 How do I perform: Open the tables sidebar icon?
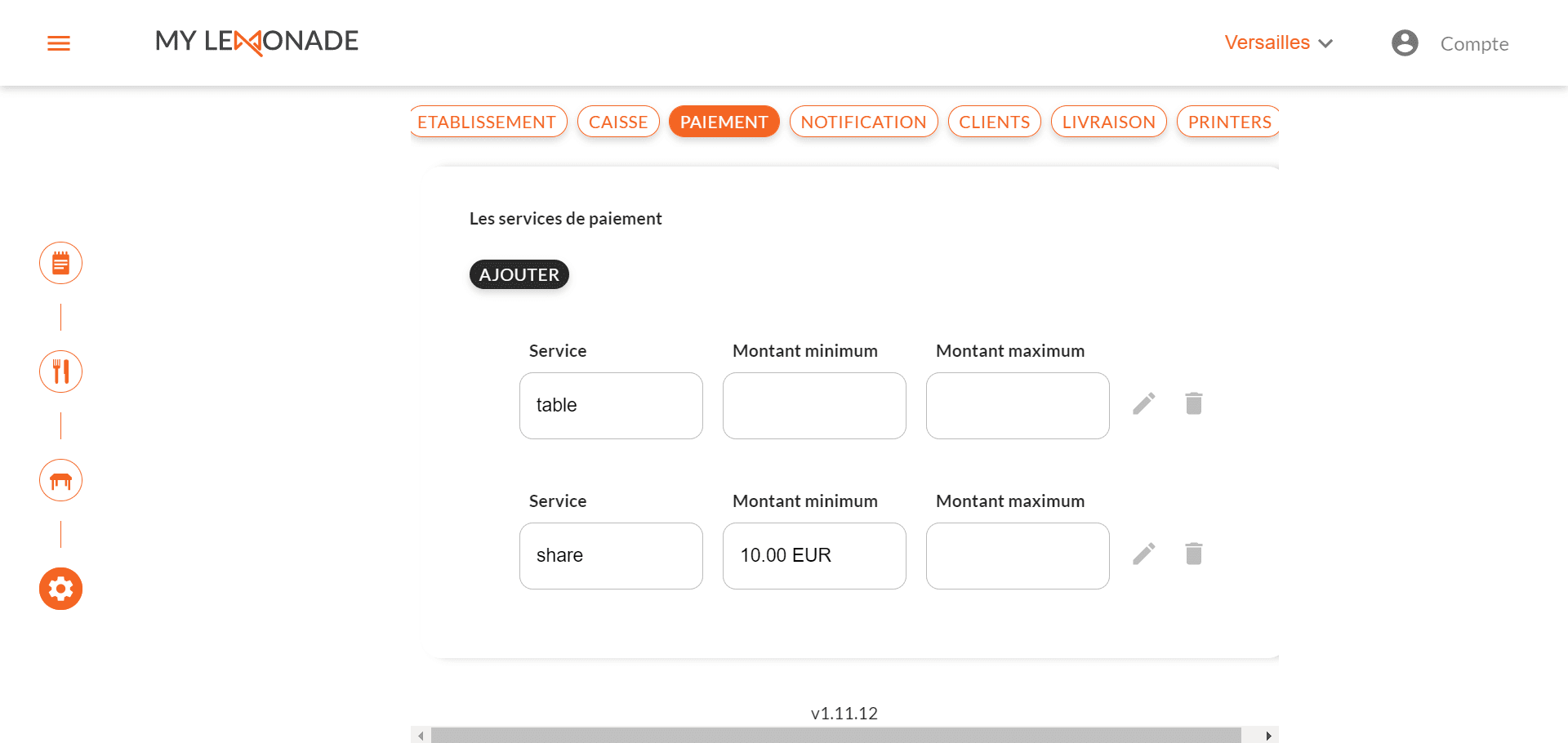coord(61,480)
